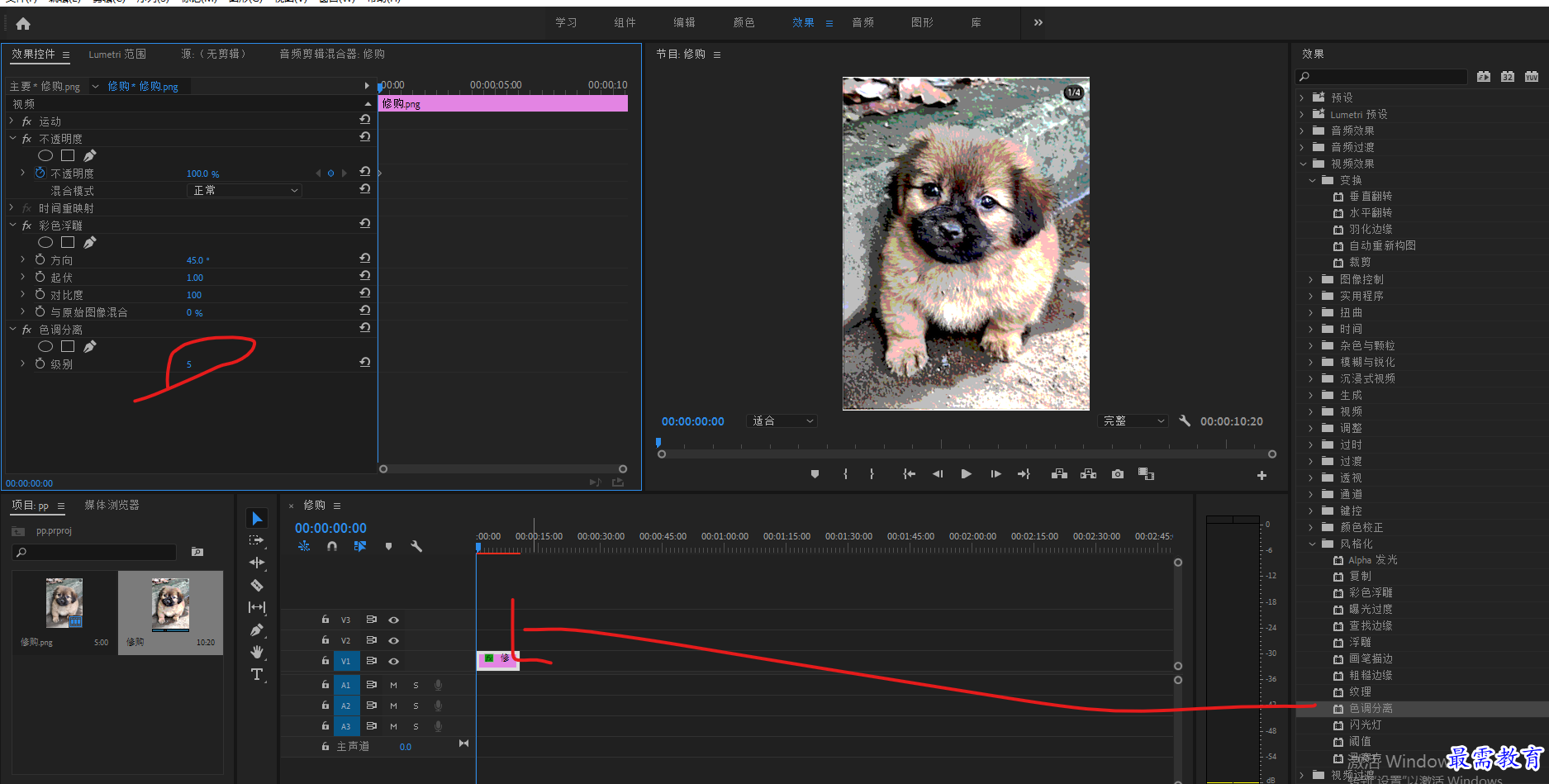Screen dimensions: 1549x784
Task: Toggle V2 track output eye
Action: click(394, 640)
